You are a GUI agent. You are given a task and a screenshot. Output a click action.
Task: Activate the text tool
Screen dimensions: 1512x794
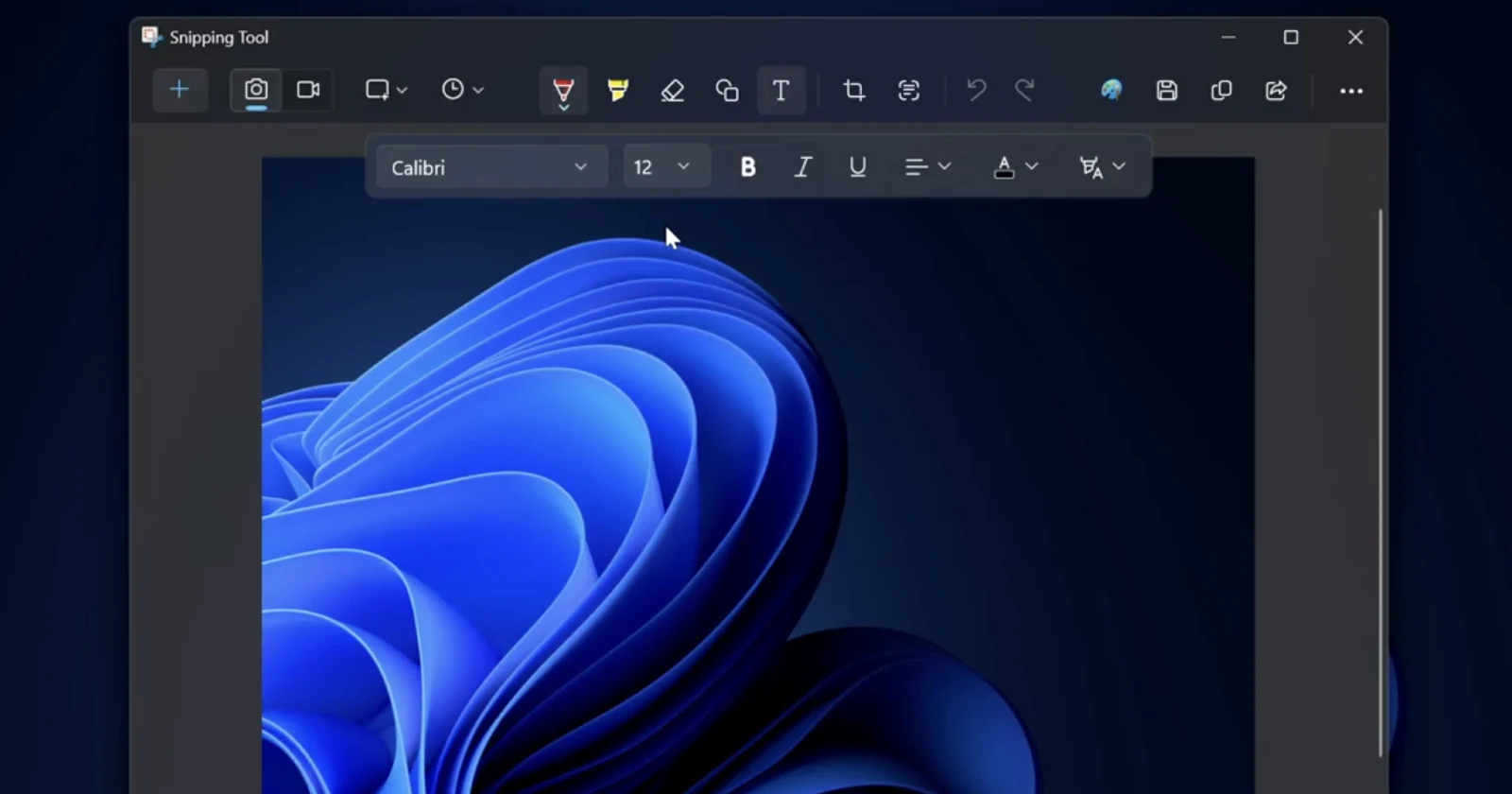(x=781, y=91)
